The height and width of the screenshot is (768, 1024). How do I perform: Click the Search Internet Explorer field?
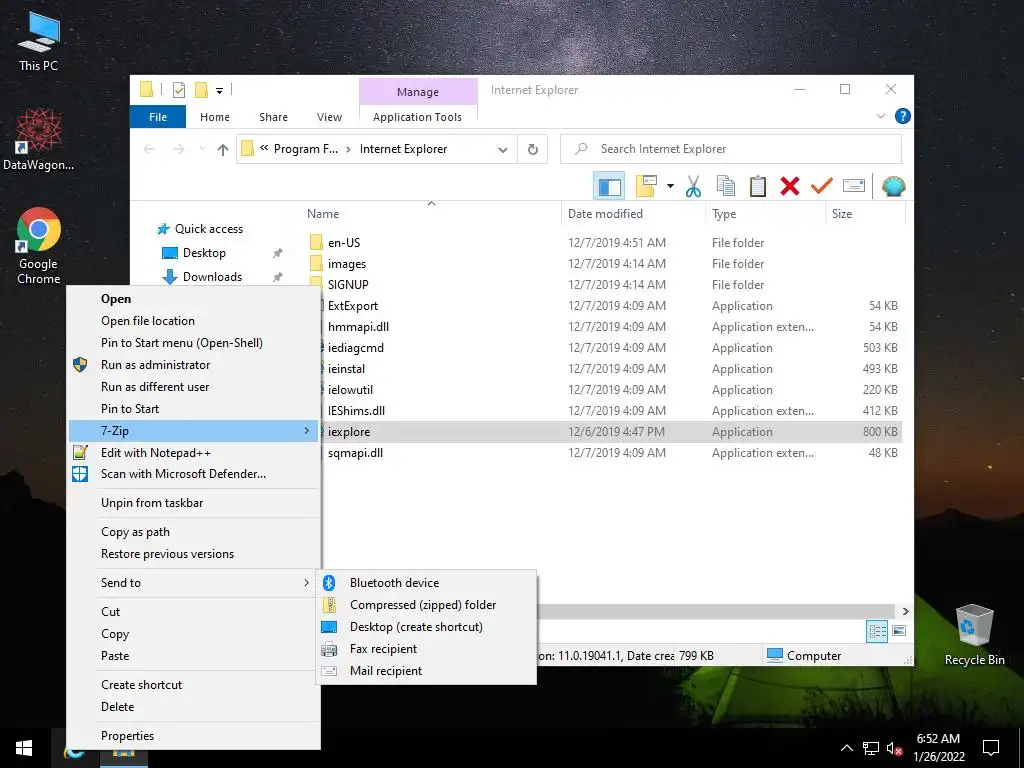731,150
